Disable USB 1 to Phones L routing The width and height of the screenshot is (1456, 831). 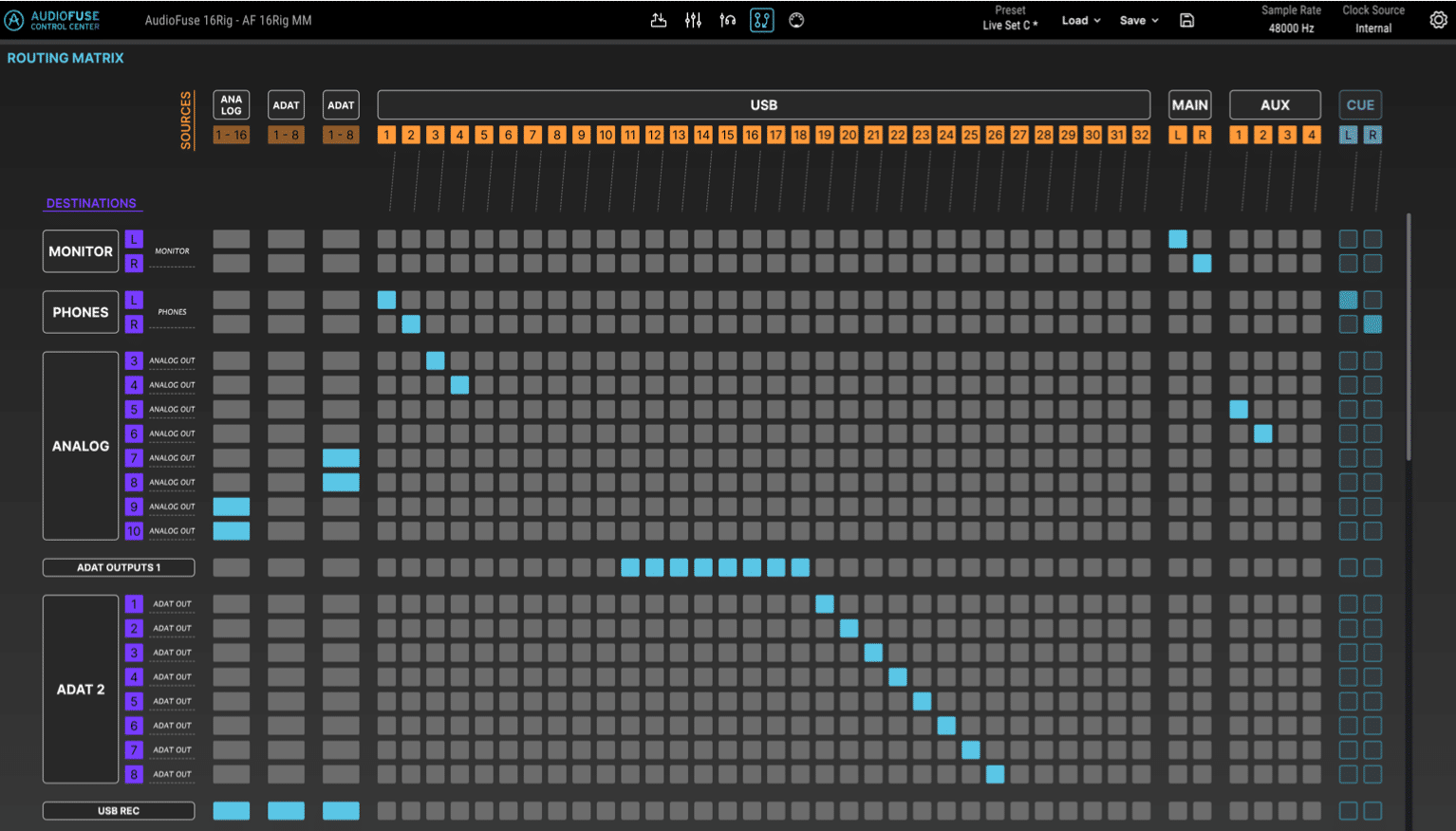pos(386,300)
